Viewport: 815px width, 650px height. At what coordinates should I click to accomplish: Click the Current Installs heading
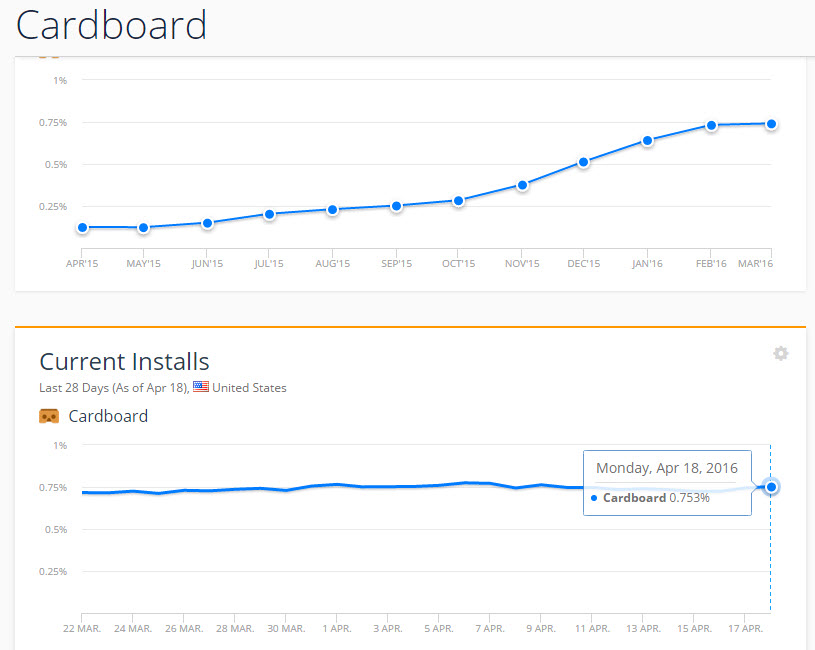tap(124, 361)
